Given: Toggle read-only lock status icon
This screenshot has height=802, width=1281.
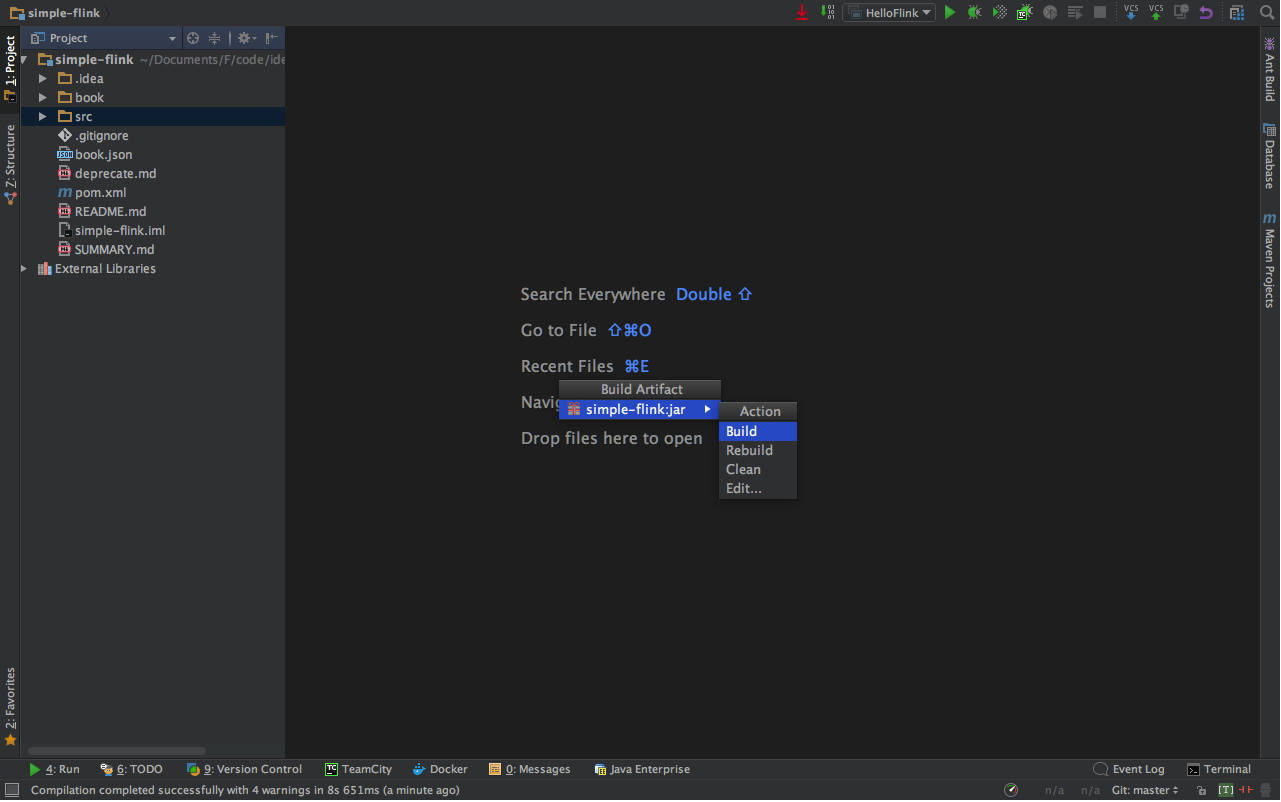Looking at the screenshot, I should point(1201,791).
